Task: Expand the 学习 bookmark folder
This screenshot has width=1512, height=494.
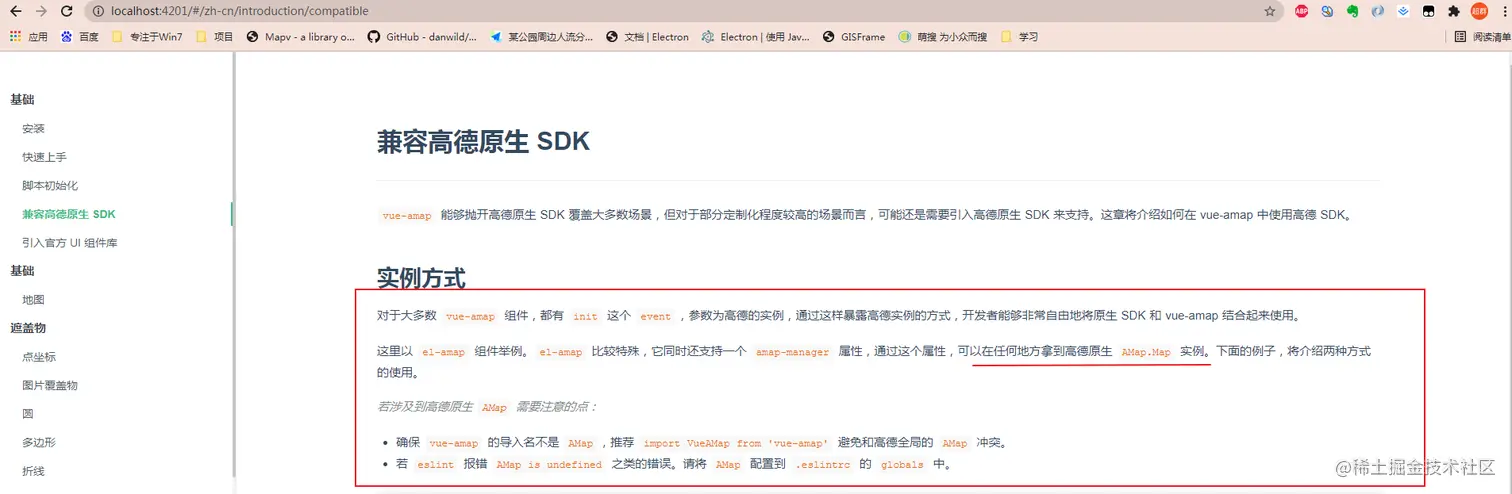Action: tap(1019, 37)
